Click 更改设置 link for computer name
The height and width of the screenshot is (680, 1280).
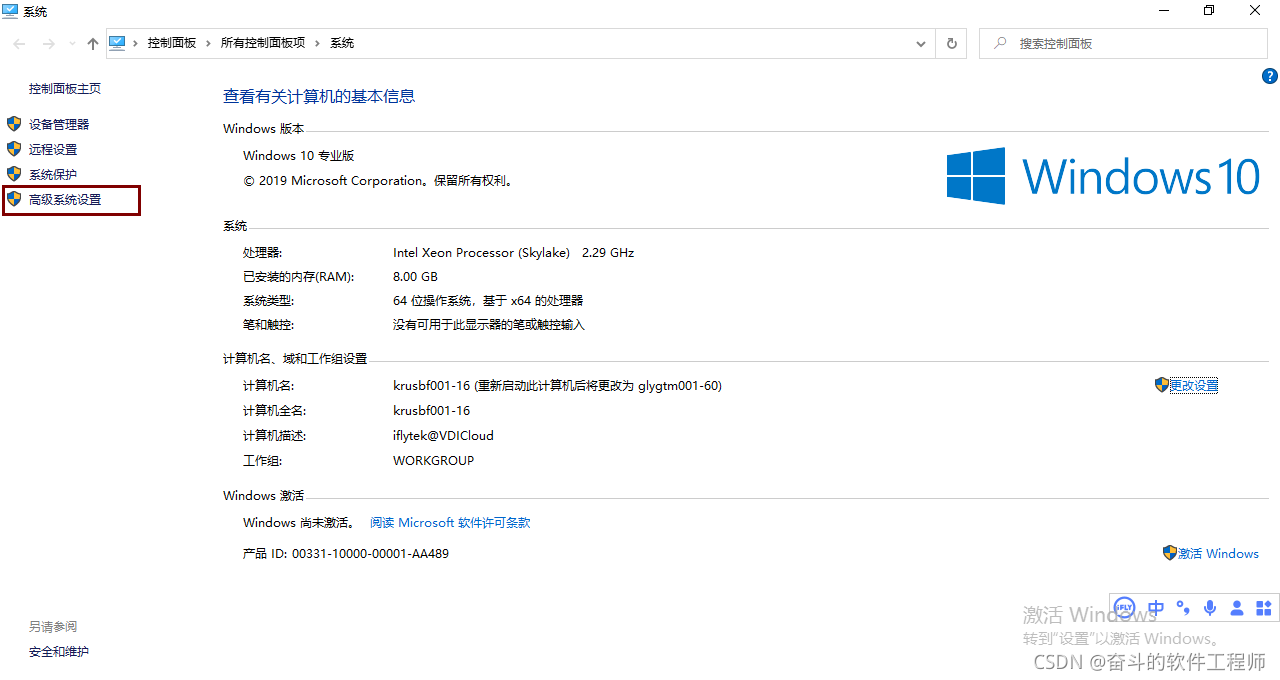(x=1194, y=385)
